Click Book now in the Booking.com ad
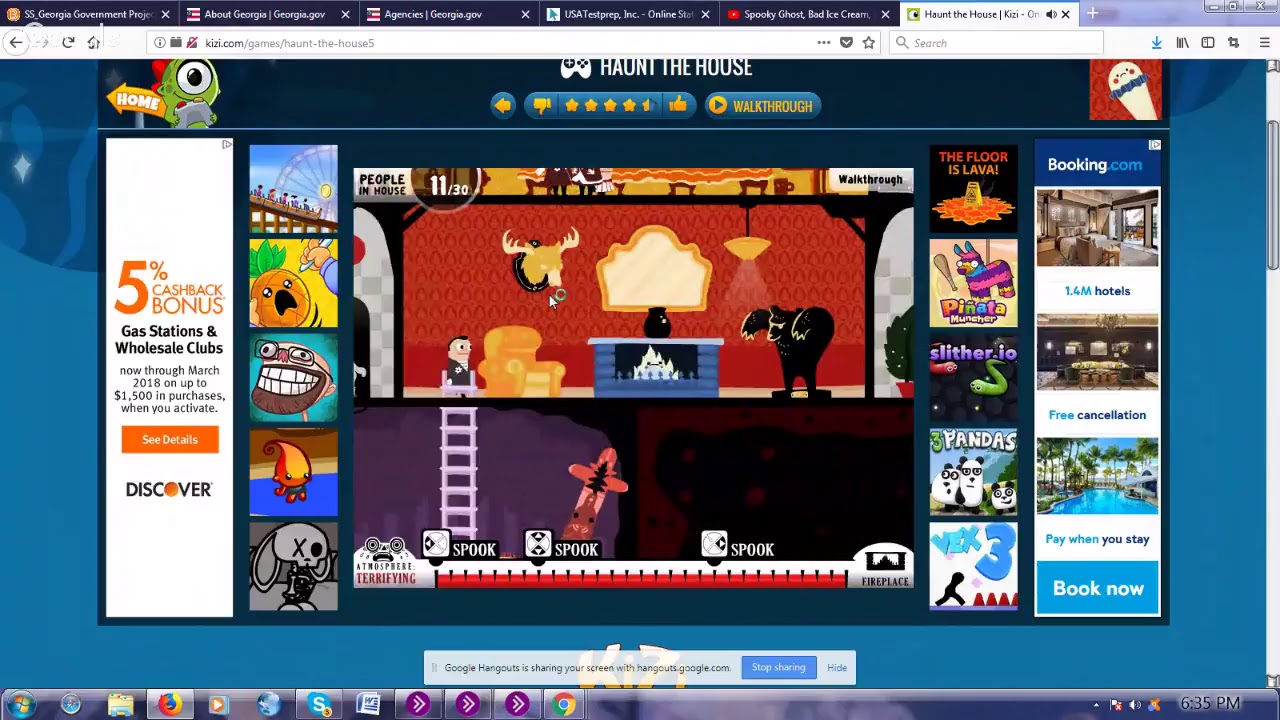The image size is (1280, 720). point(1097,588)
